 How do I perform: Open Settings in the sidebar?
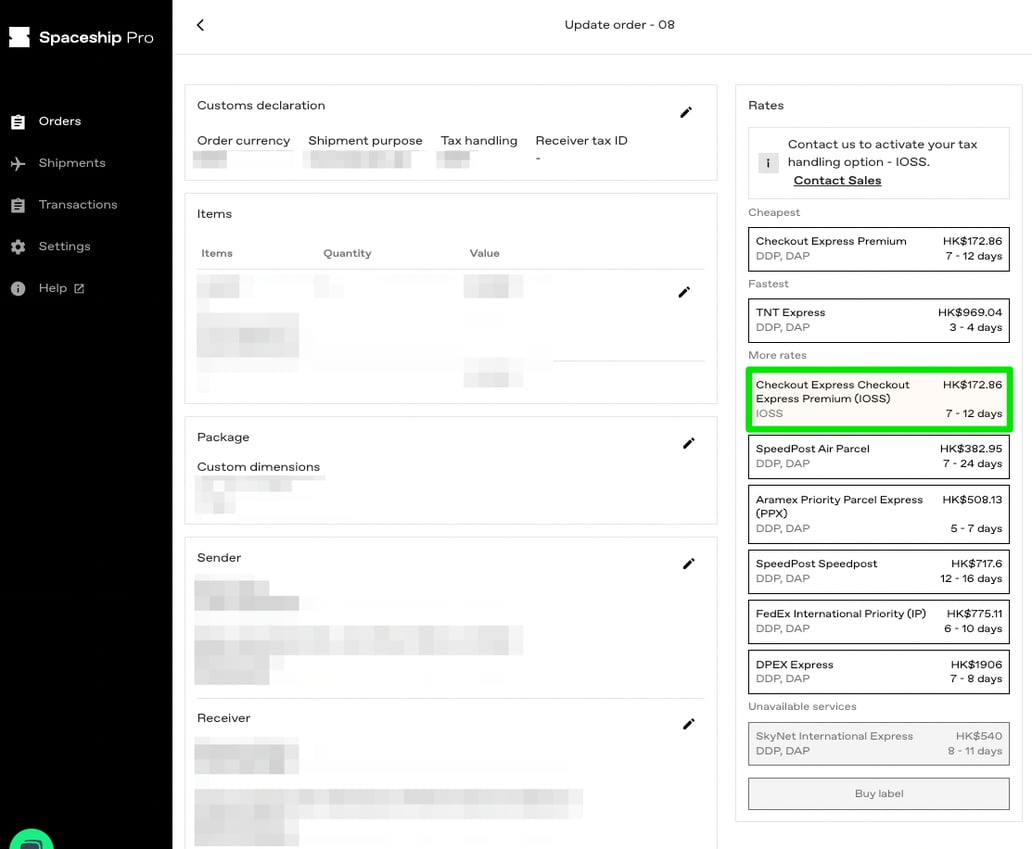[64, 247]
